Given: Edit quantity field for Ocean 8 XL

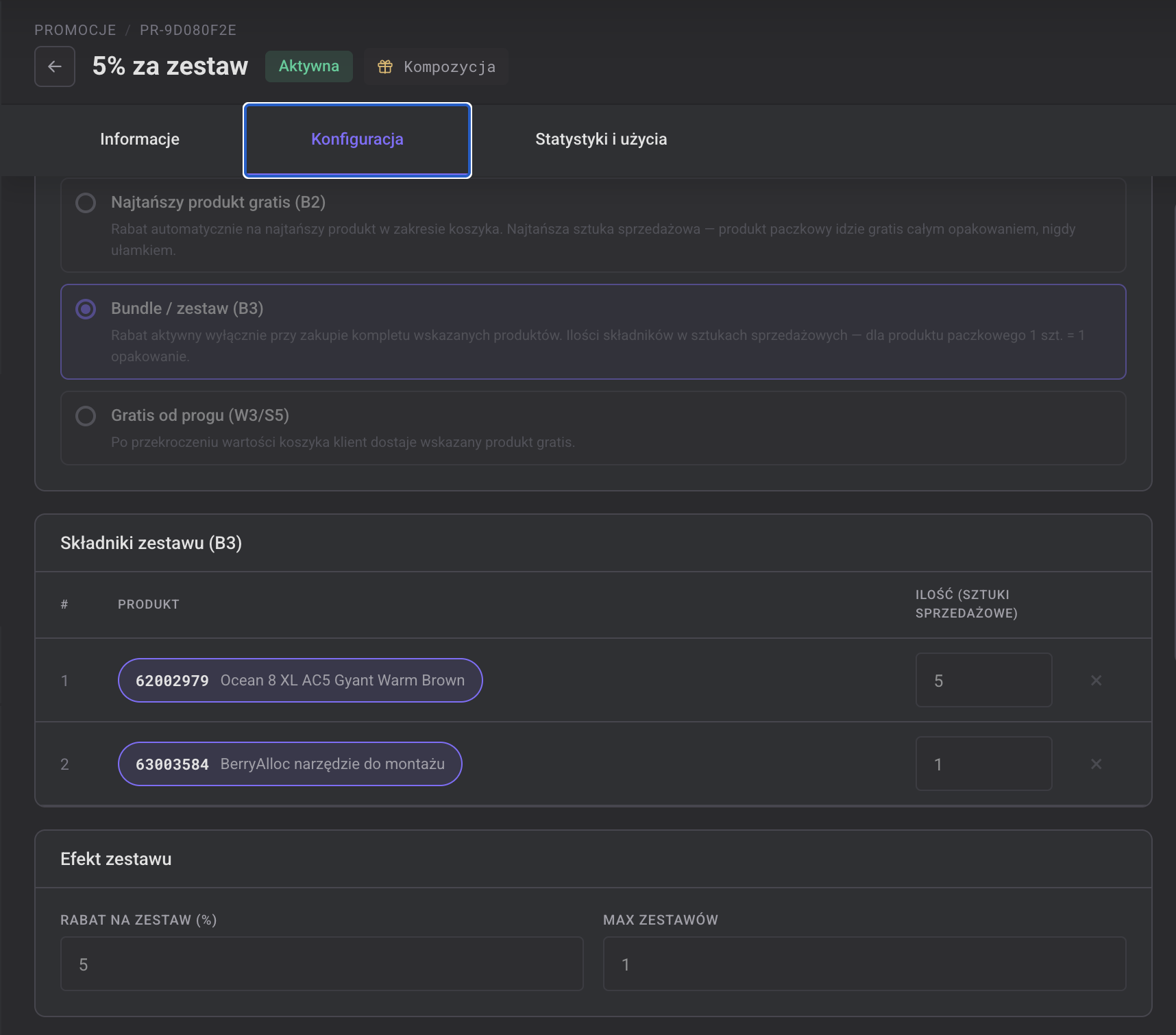Looking at the screenshot, I should [983, 680].
